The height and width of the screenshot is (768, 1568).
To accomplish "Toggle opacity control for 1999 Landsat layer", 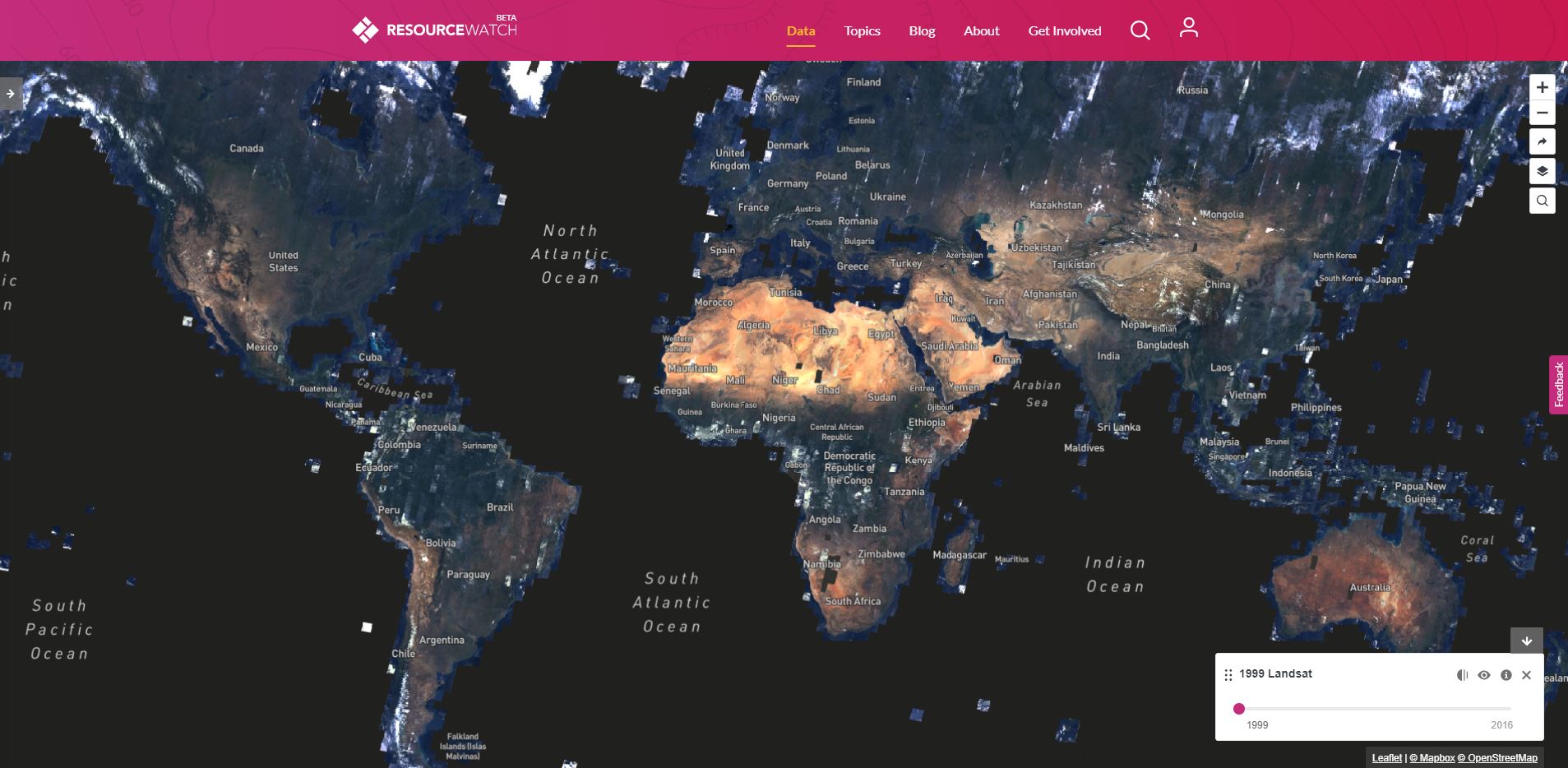I will click(1462, 675).
